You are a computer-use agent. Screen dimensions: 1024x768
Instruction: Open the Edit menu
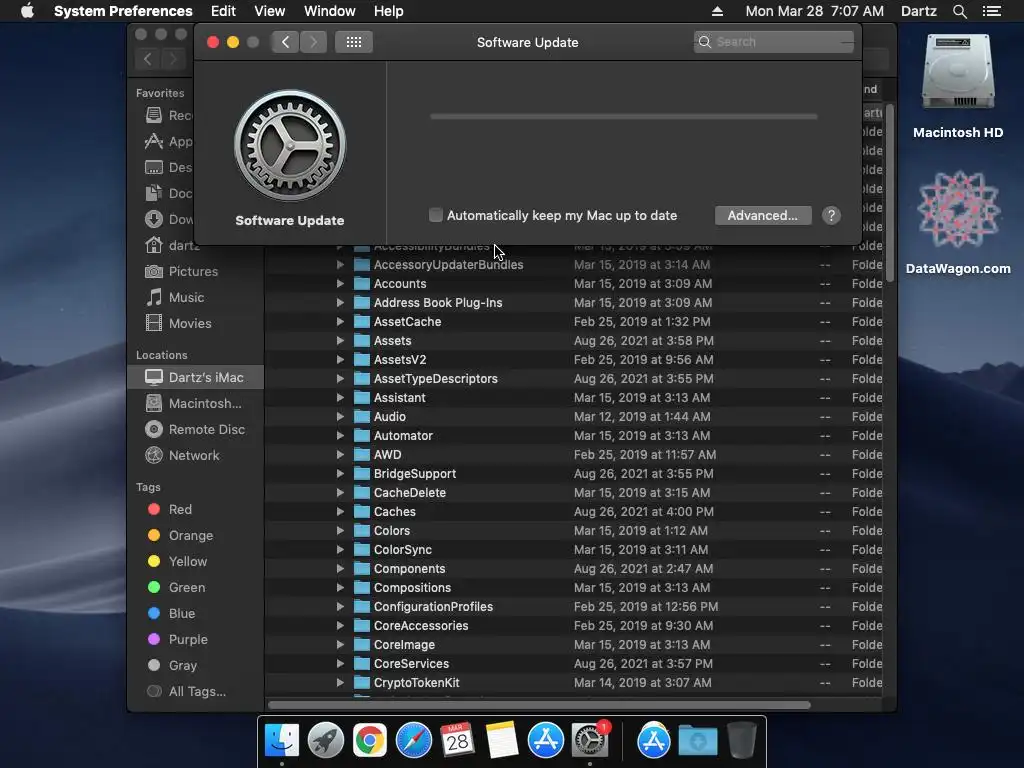tap(223, 11)
